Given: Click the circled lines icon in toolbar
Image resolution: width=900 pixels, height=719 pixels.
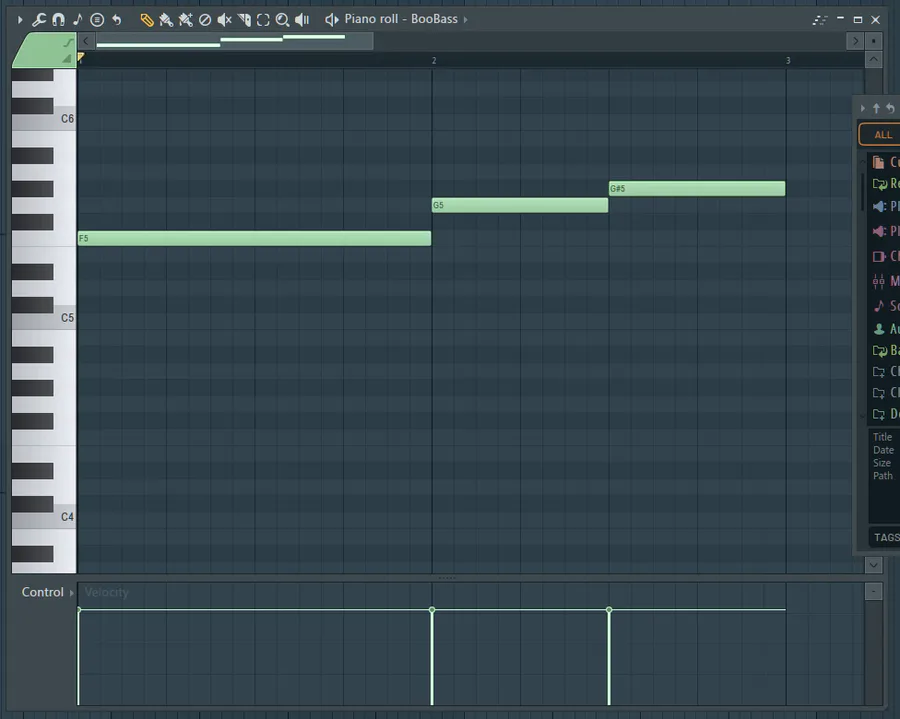Looking at the screenshot, I should point(97,20).
